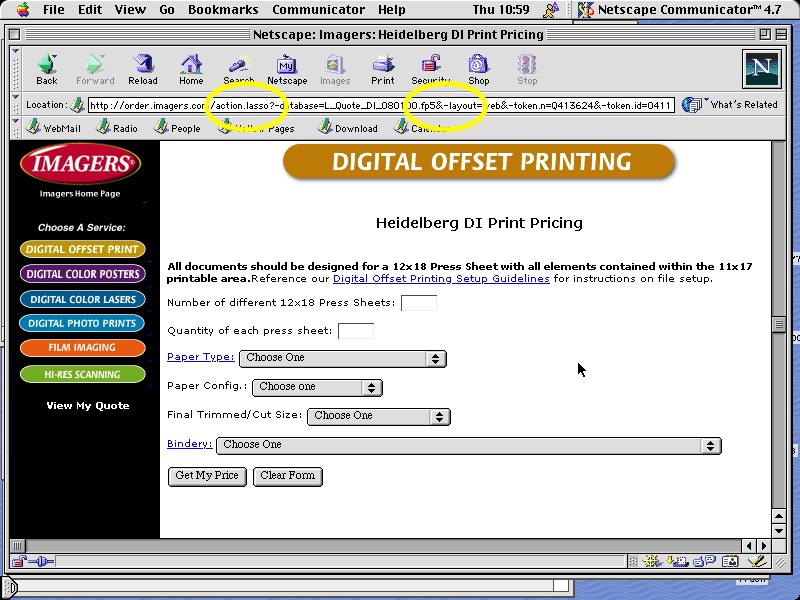
Task: Click the online connection plug icon in status bar
Action: tap(41, 562)
